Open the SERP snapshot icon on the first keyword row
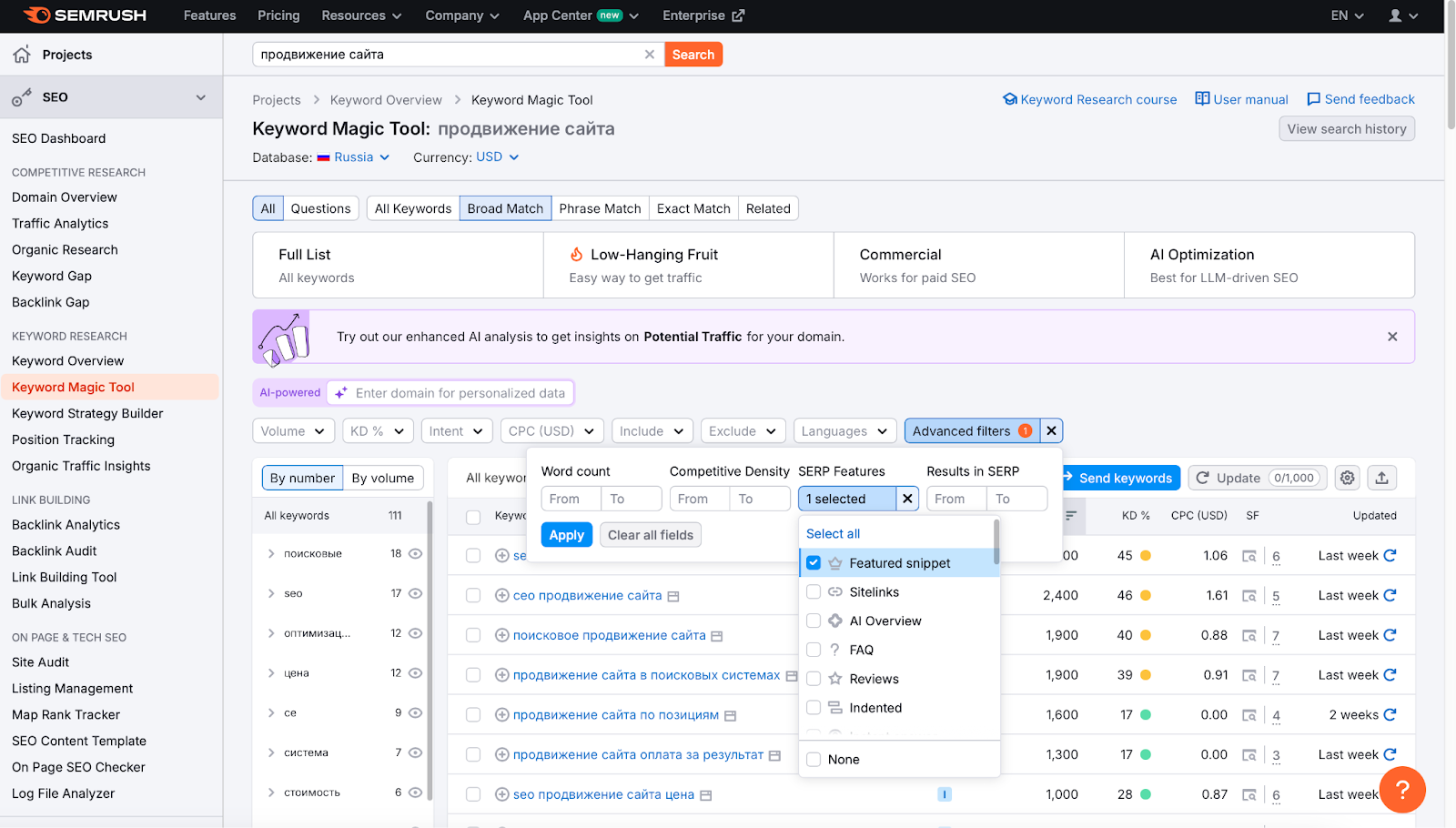 pos(1250,555)
